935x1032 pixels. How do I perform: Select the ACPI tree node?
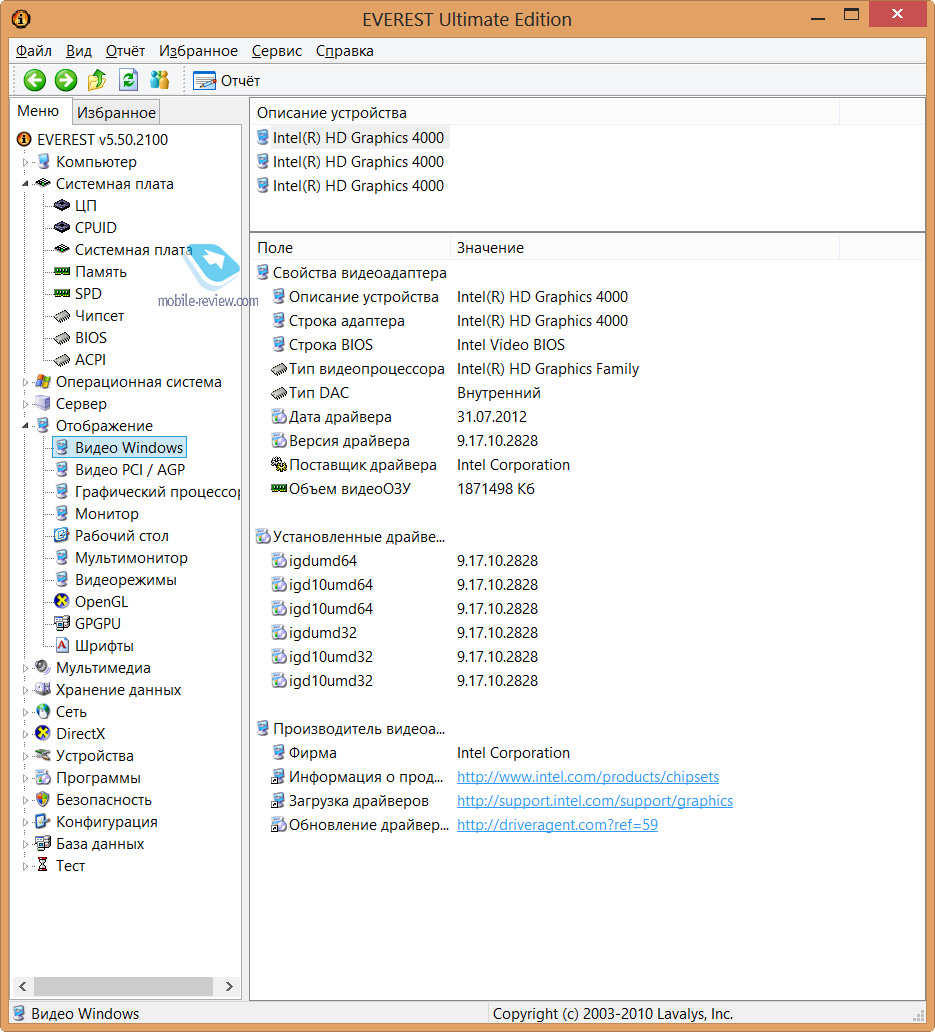click(90, 360)
